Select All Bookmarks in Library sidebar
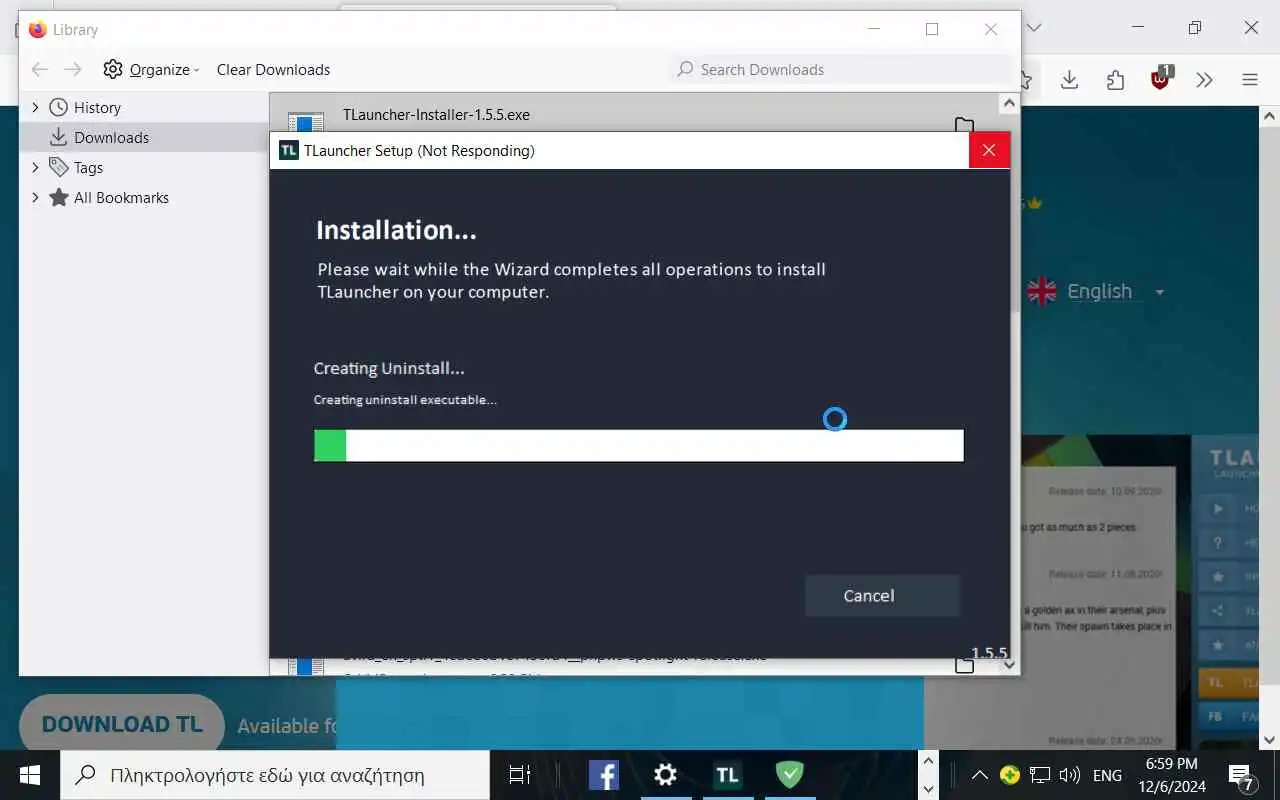Viewport: 1280px width, 800px height. tap(121, 197)
